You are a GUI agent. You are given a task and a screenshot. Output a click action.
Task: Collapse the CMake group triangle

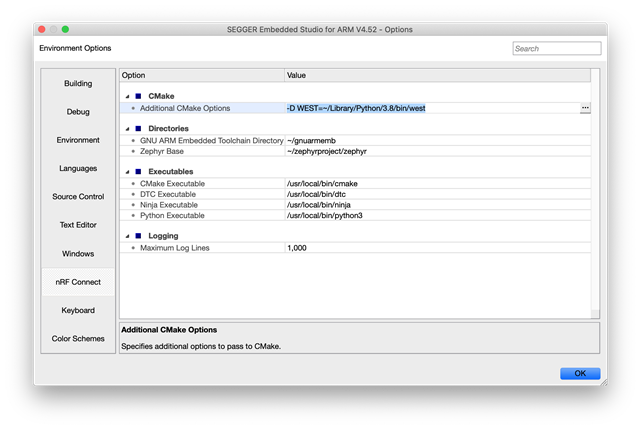[127, 96]
